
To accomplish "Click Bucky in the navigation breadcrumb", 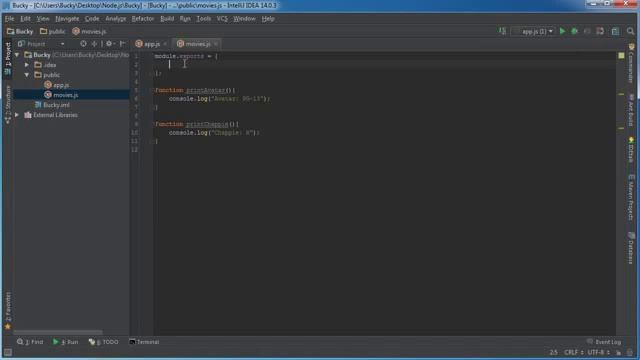I will click(20, 31).
